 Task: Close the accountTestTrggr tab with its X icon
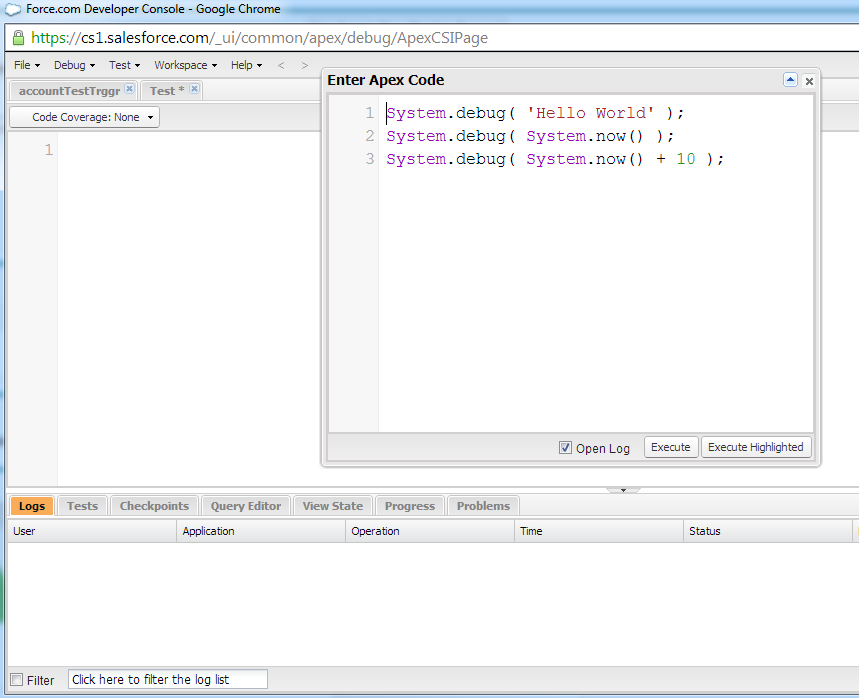pos(129,90)
